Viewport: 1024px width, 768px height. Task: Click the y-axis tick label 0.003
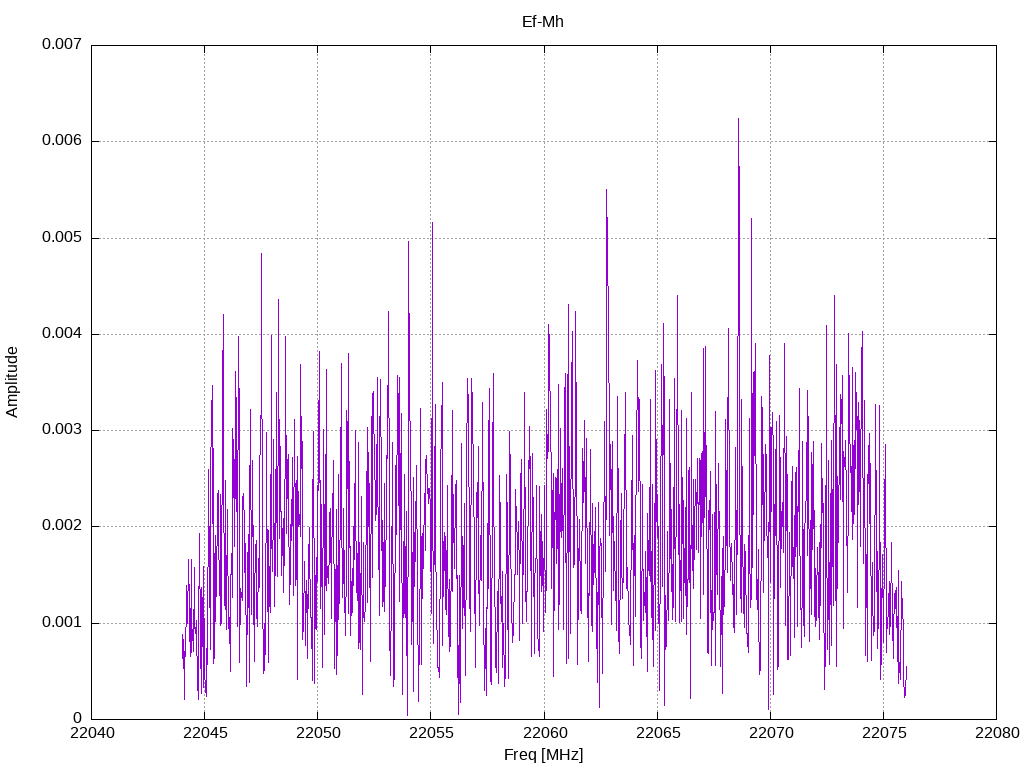pos(62,429)
